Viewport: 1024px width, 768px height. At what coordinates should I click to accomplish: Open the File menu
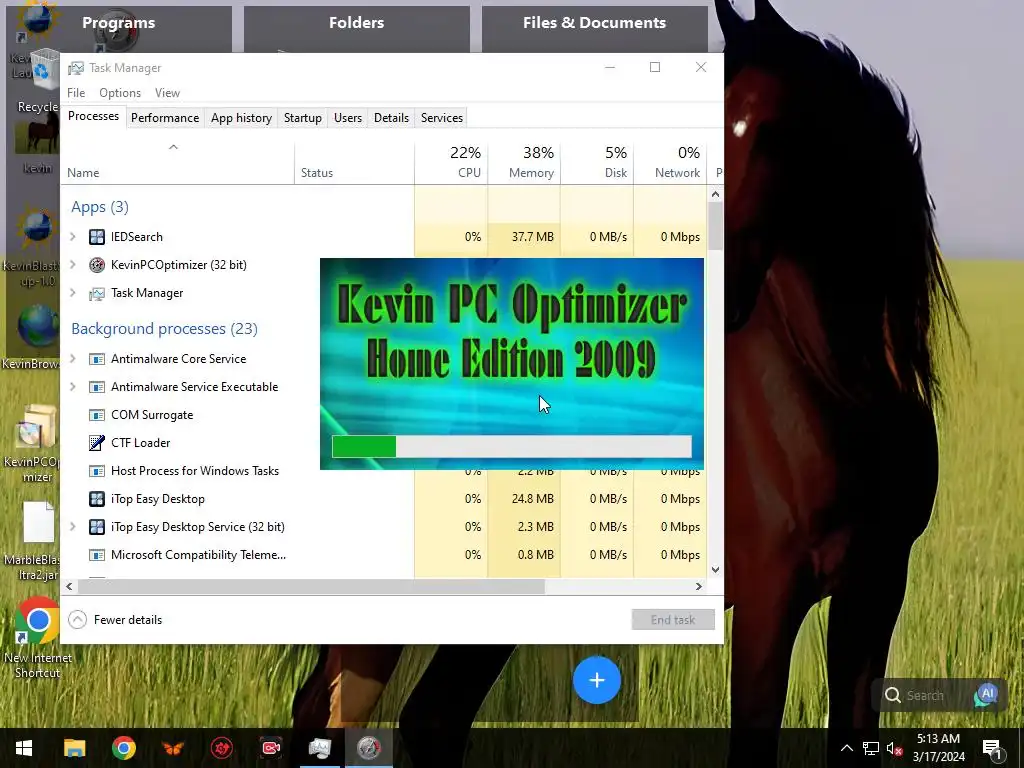76,93
